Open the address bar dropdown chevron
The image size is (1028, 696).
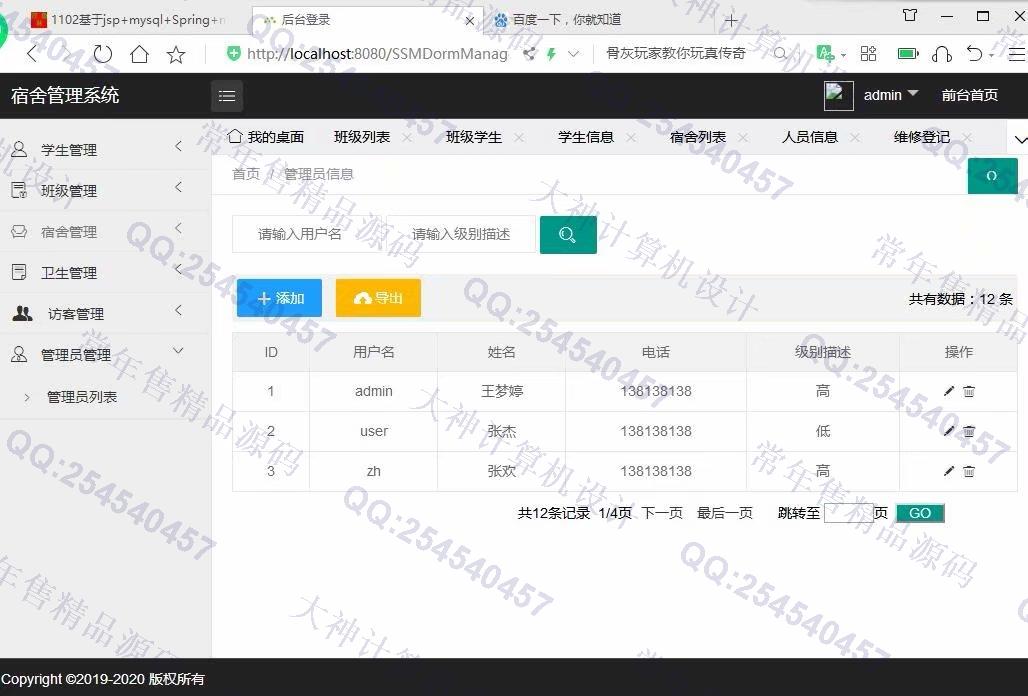pos(574,54)
